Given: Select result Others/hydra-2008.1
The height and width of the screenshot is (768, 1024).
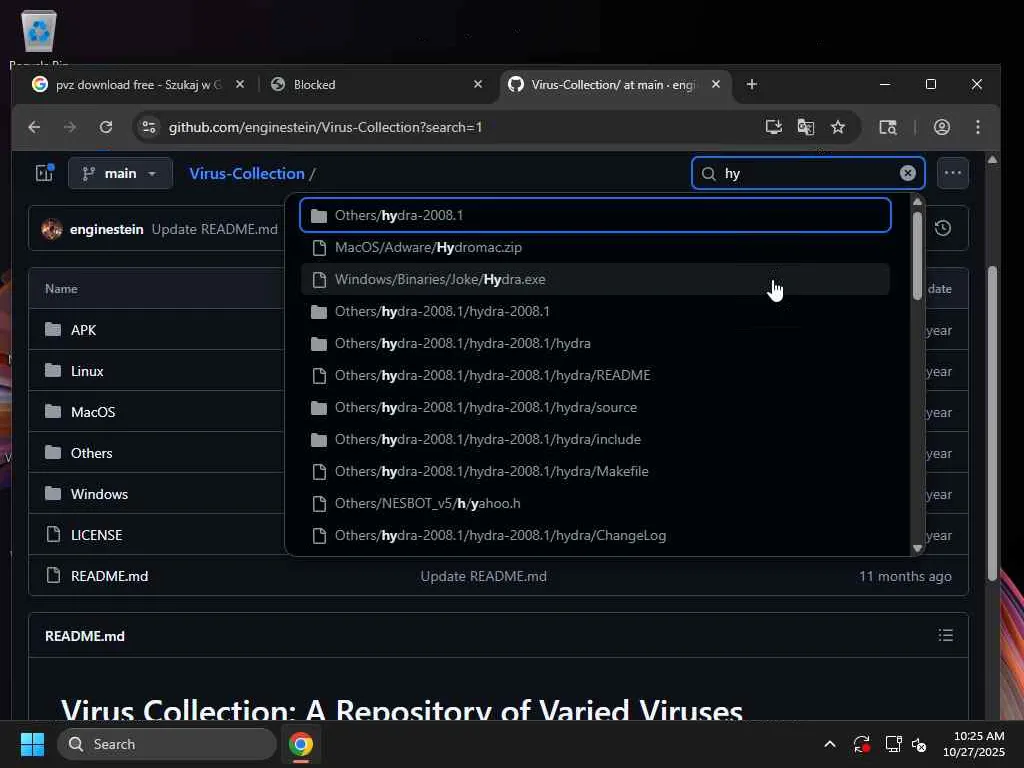Looking at the screenshot, I should coord(595,215).
